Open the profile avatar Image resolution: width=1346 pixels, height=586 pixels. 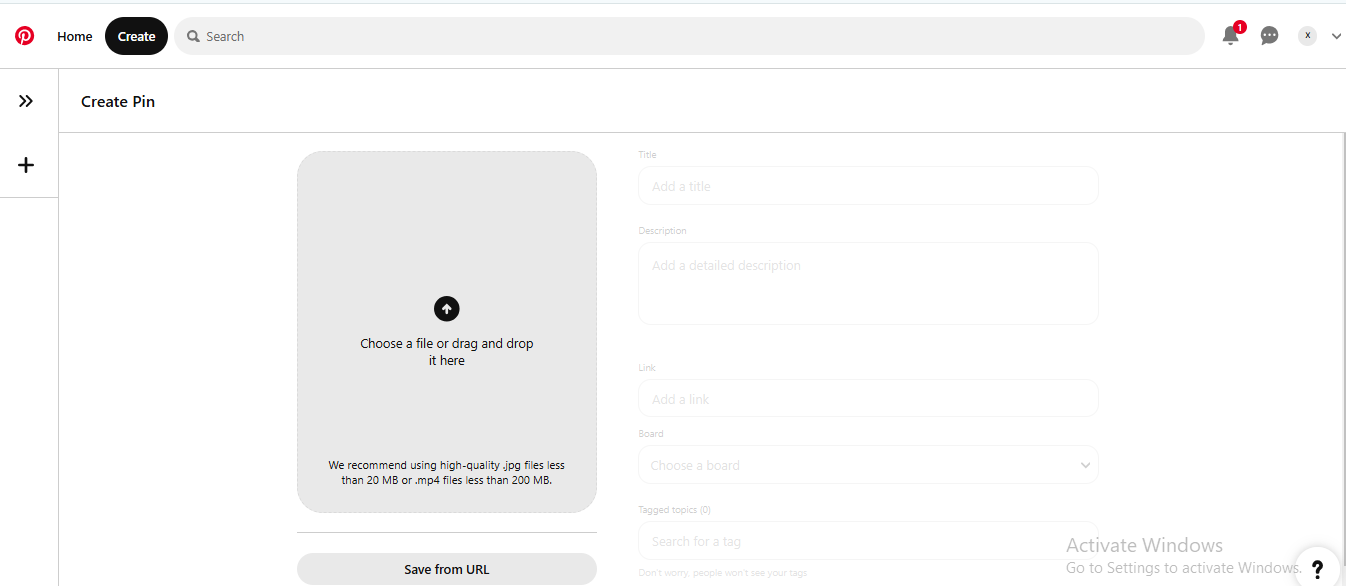pos(1307,36)
